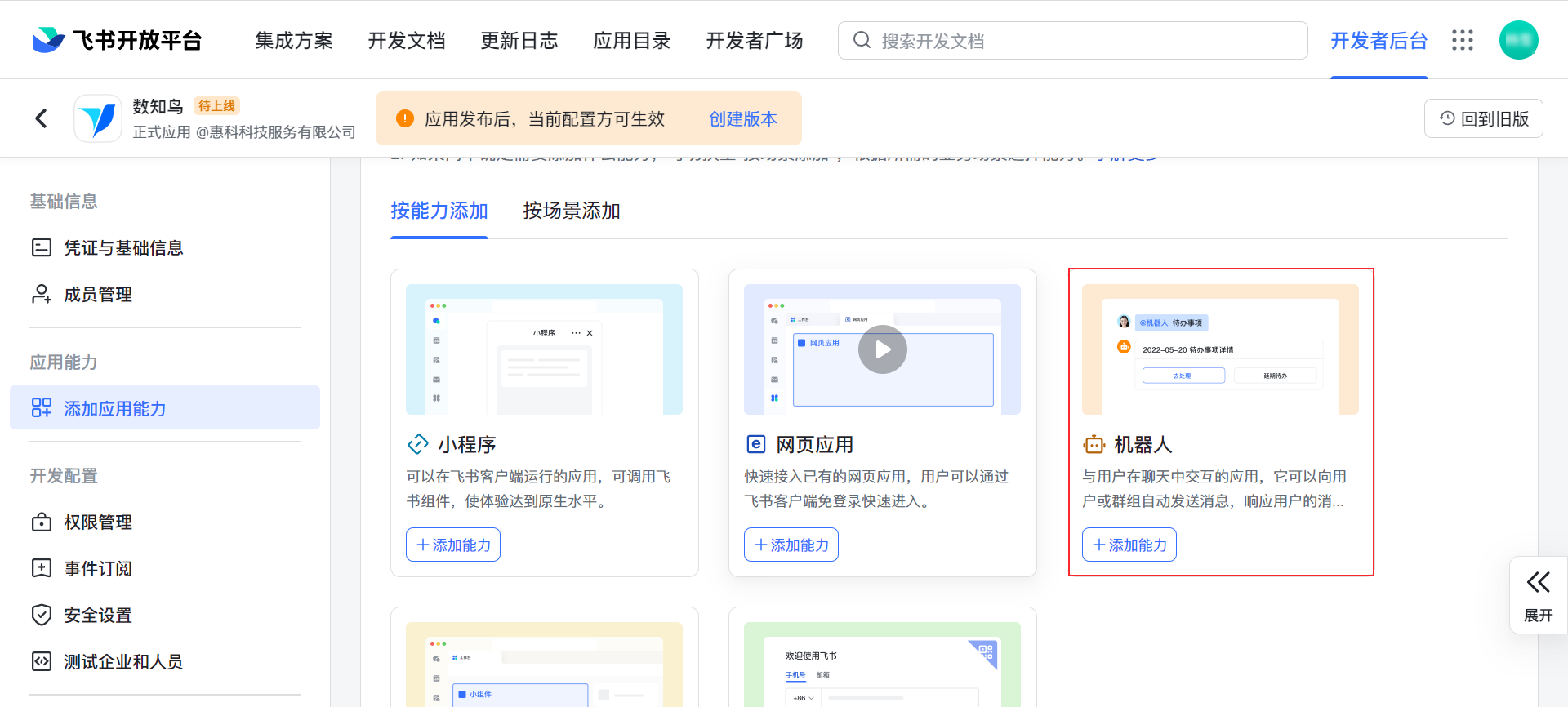Open the user avatar menu
Viewport: 1568px width, 707px height.
click(x=1518, y=40)
